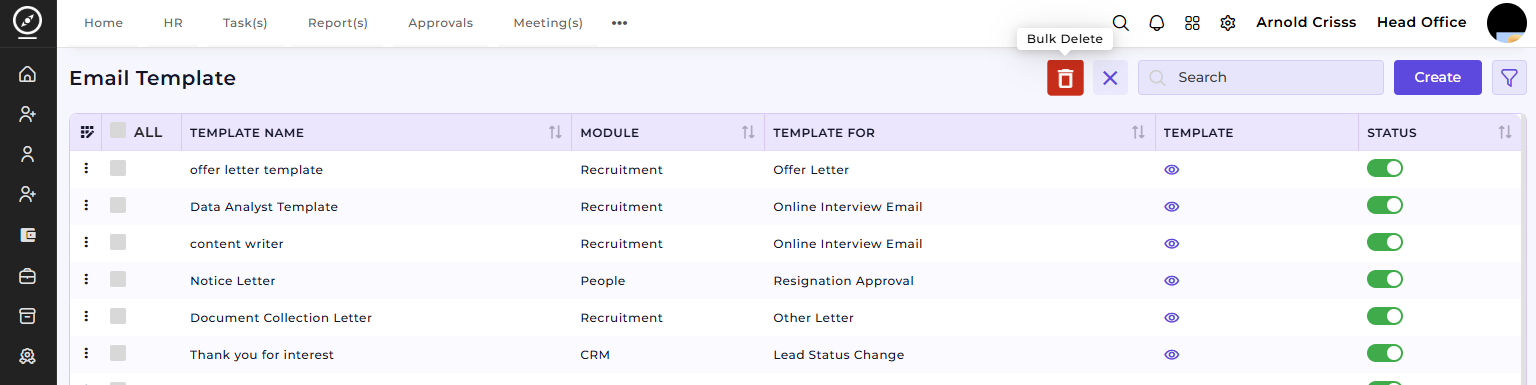Preview content writer template via eye icon
This screenshot has width=1536, height=385.
coord(1172,244)
